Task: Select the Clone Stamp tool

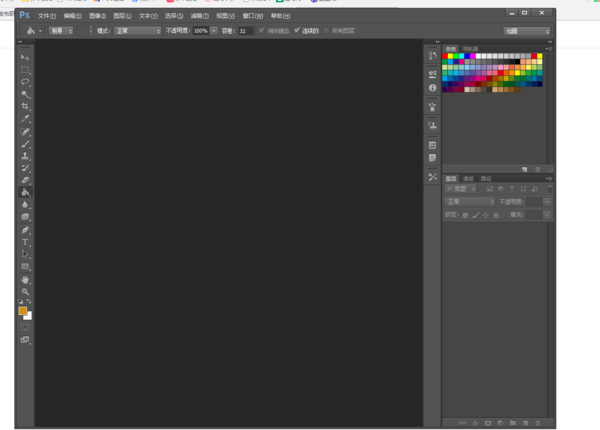Action: pos(25,156)
